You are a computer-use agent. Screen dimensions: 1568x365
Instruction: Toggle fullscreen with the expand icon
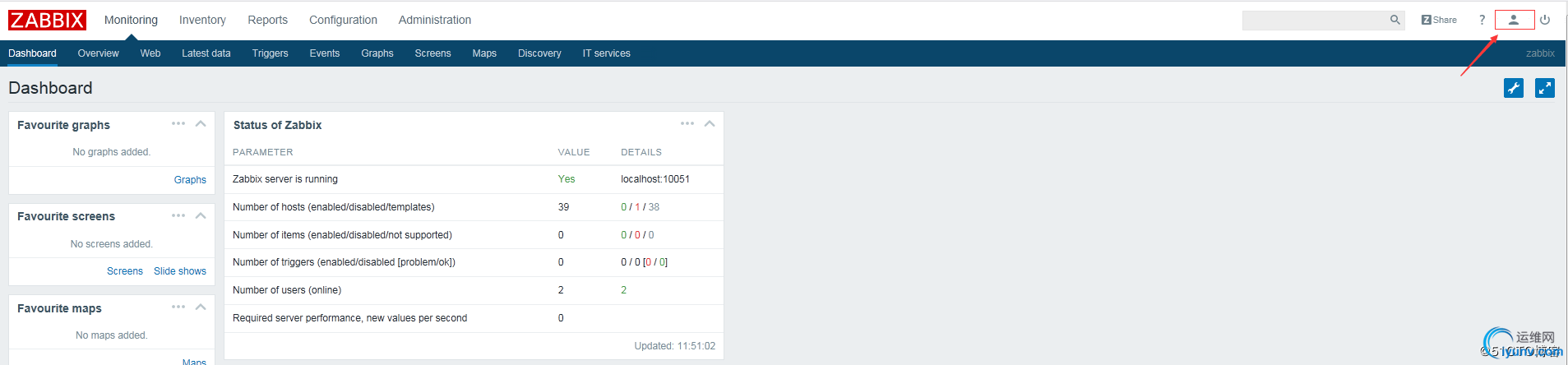point(1545,88)
